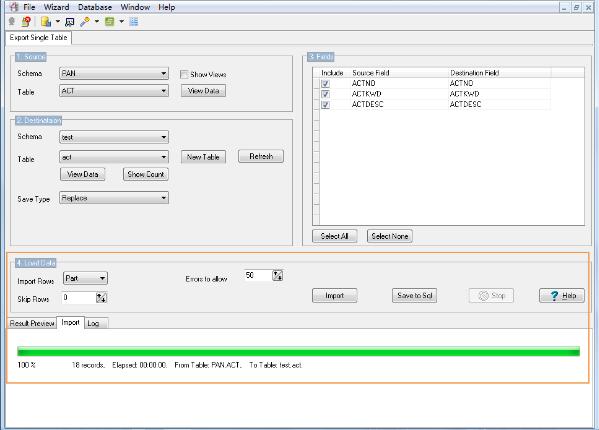The width and height of the screenshot is (599, 430).
Task: Click the Select None button
Action: [390, 236]
